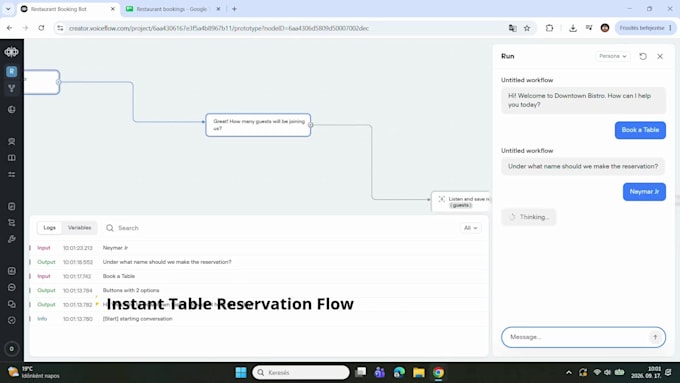This screenshot has width=680, height=383.
Task: Click the account avatar at sidebar bottom
Action: click(x=12, y=349)
